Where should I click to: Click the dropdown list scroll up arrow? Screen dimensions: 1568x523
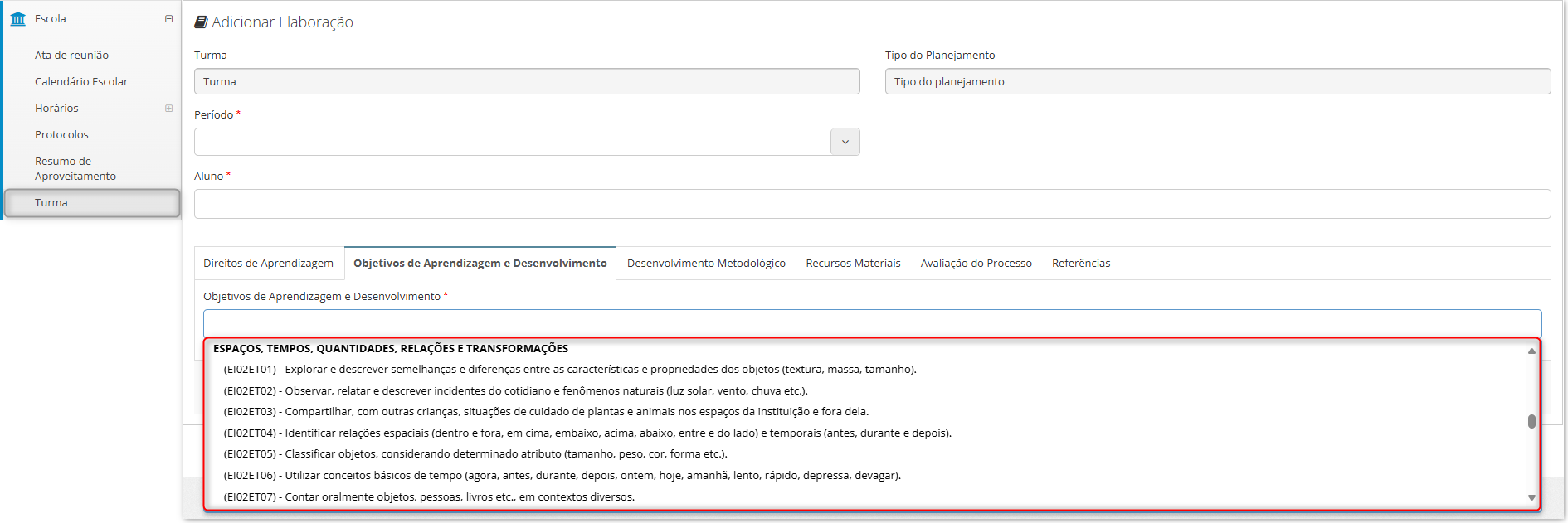(1531, 351)
